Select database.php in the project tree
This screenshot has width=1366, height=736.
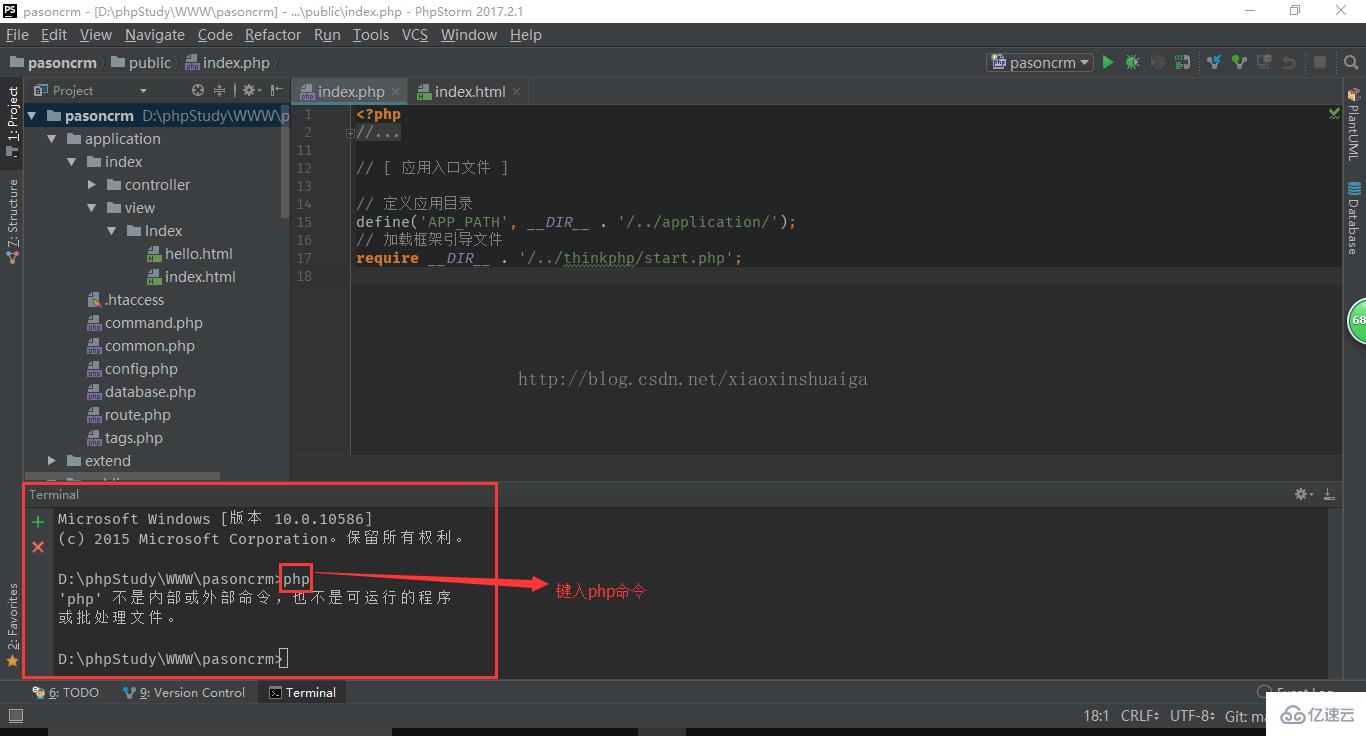141,392
